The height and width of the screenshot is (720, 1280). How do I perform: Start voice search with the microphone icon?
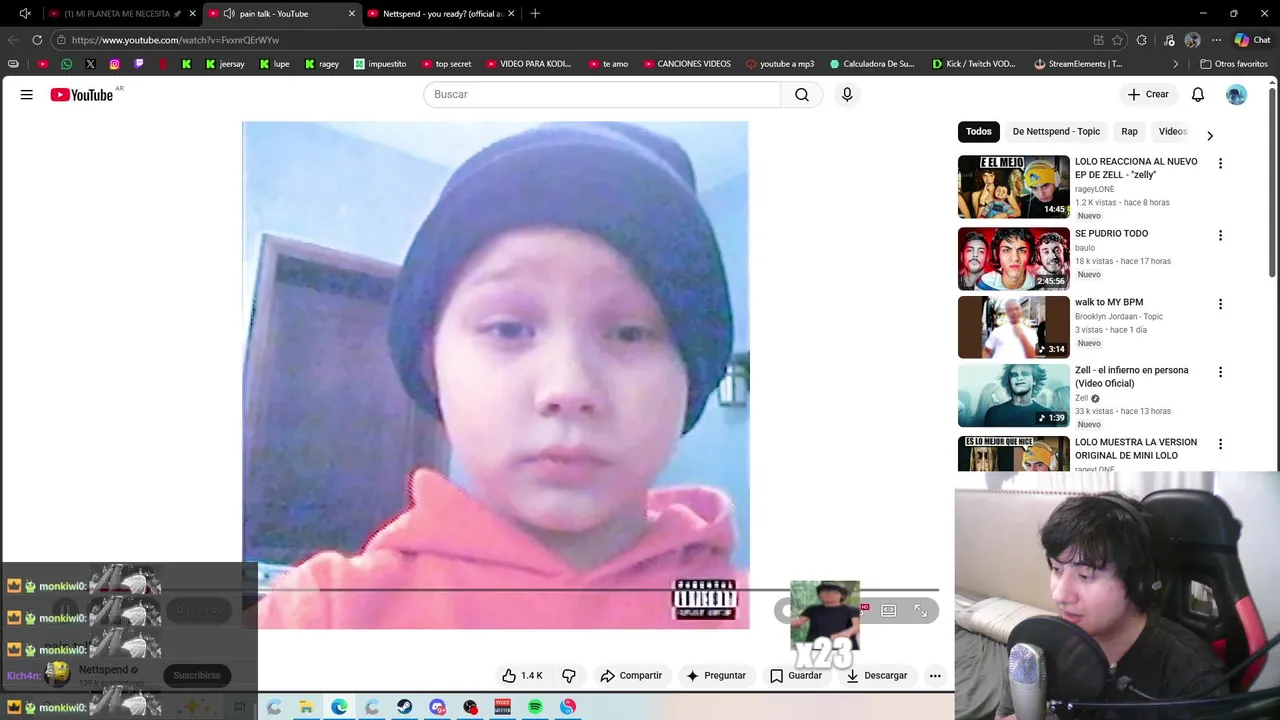click(847, 94)
